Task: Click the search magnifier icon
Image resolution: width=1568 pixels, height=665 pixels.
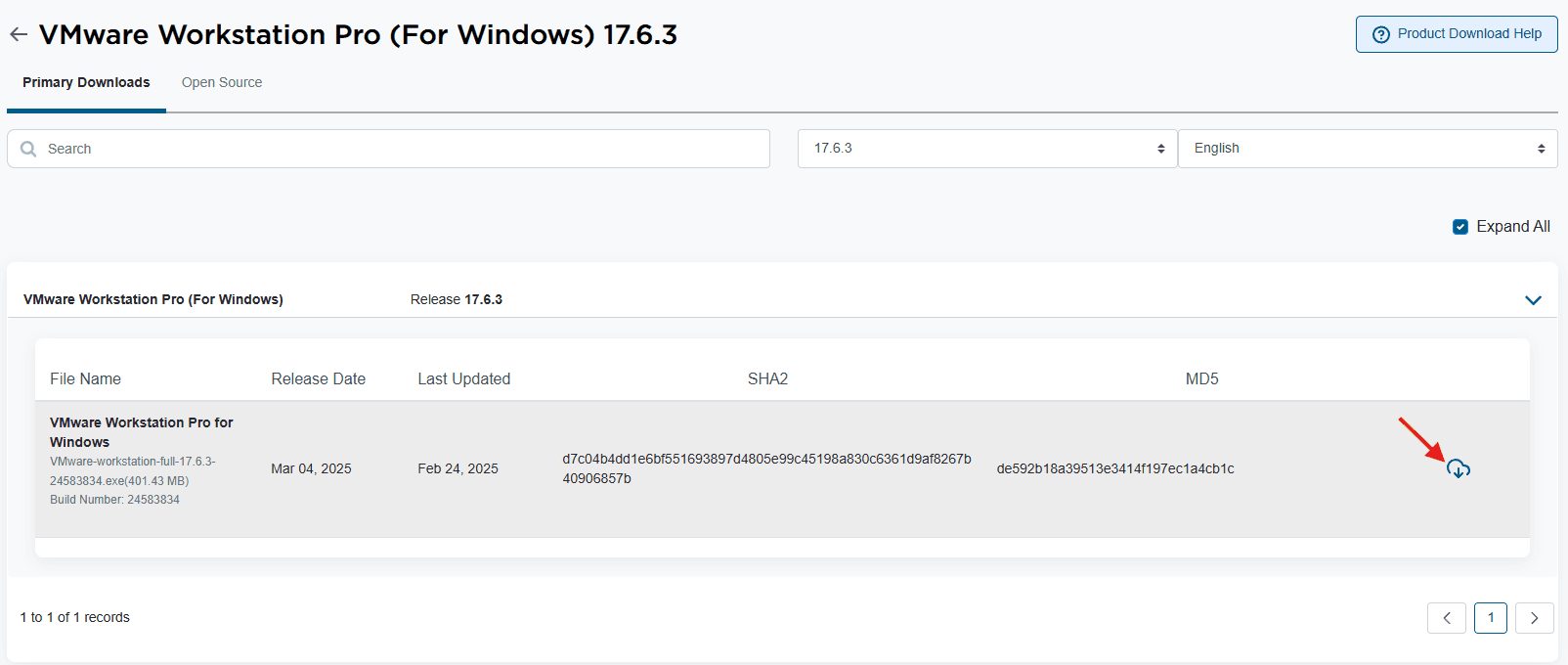Action: coord(28,149)
